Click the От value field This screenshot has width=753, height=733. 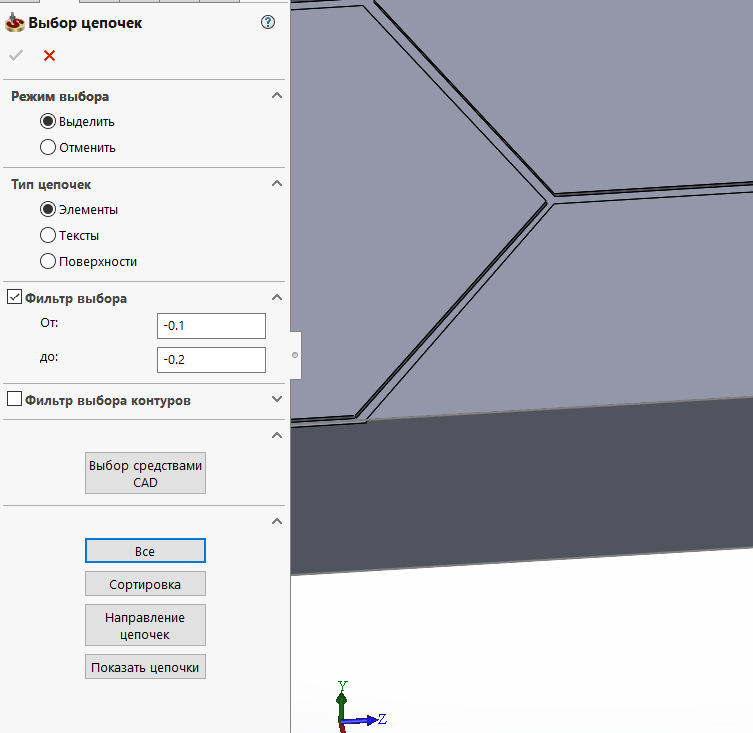click(211, 326)
